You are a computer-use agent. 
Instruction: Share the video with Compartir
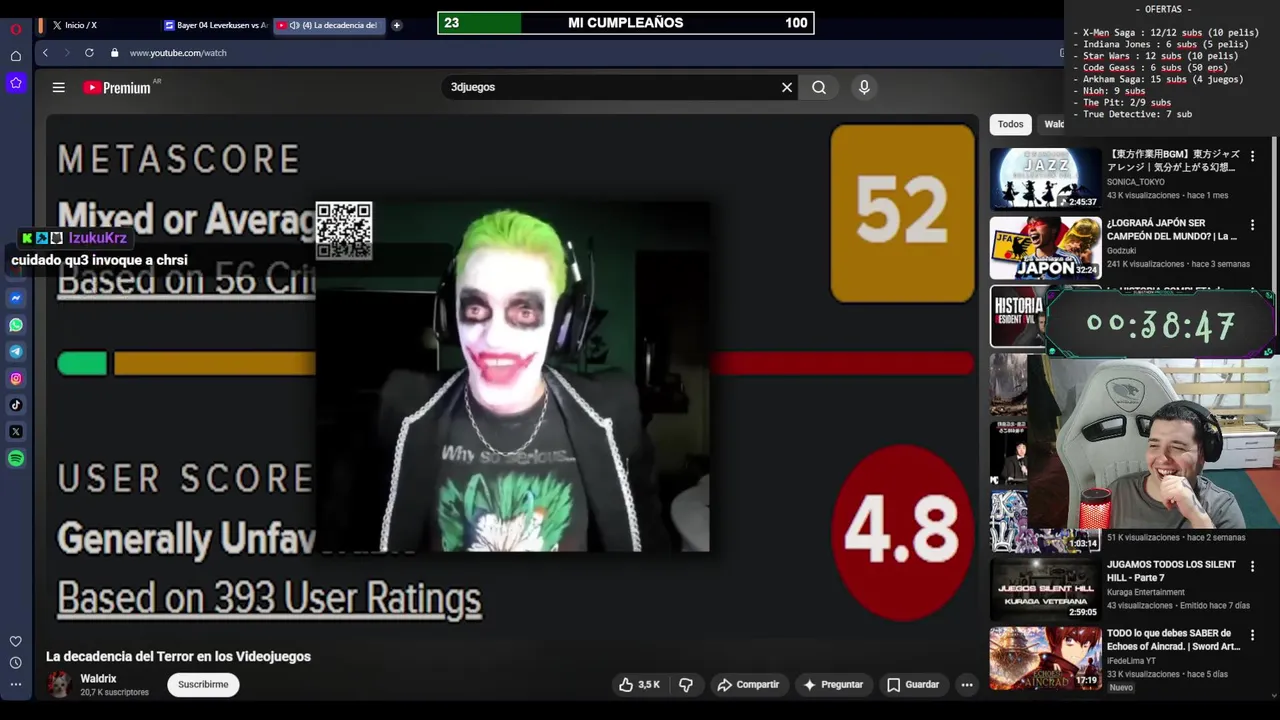click(x=748, y=685)
